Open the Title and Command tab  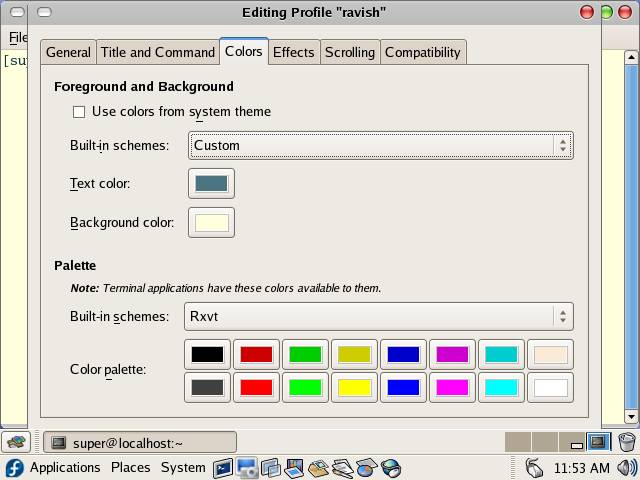pyautogui.click(x=158, y=52)
